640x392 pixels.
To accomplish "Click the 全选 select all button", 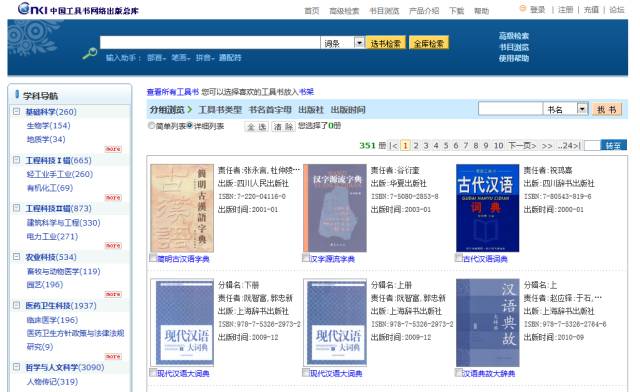I will [257, 127].
